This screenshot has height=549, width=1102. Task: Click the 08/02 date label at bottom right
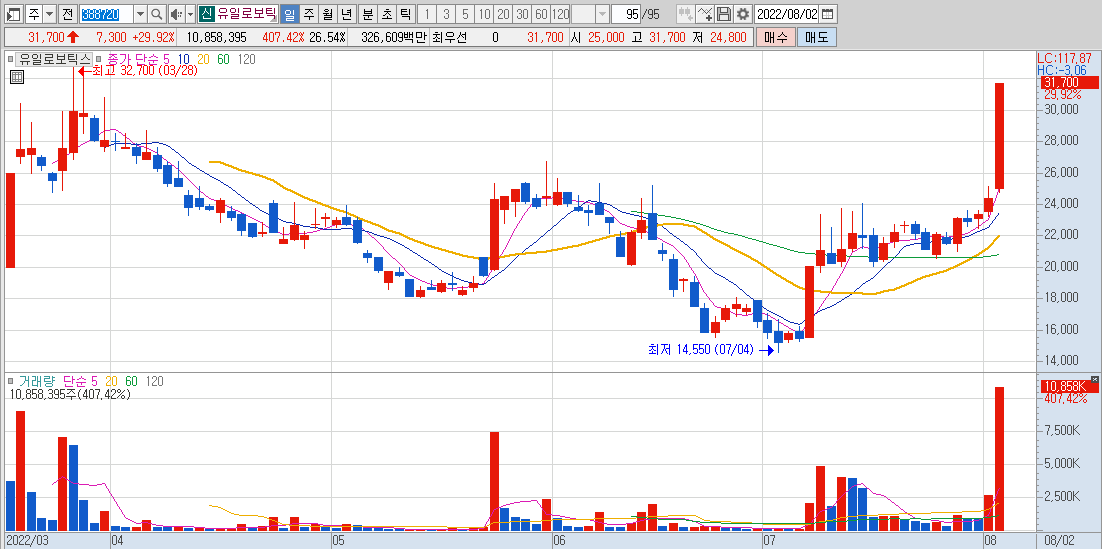click(1060, 541)
